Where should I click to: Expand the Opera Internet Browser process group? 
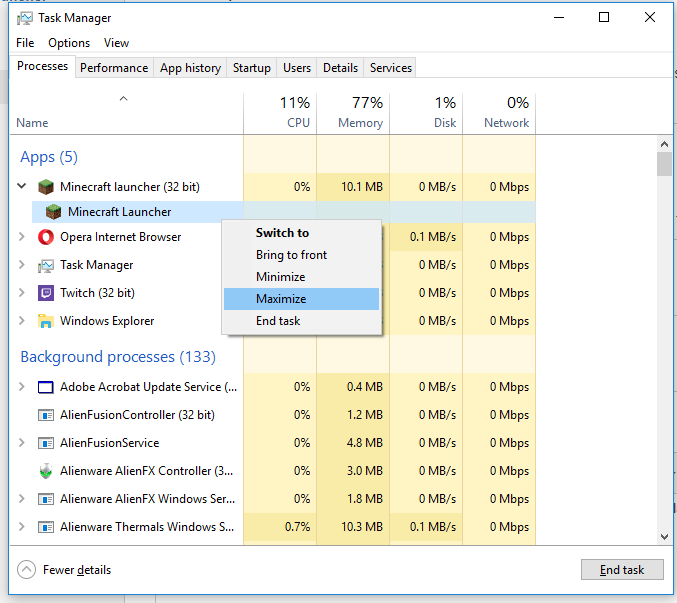coord(22,237)
